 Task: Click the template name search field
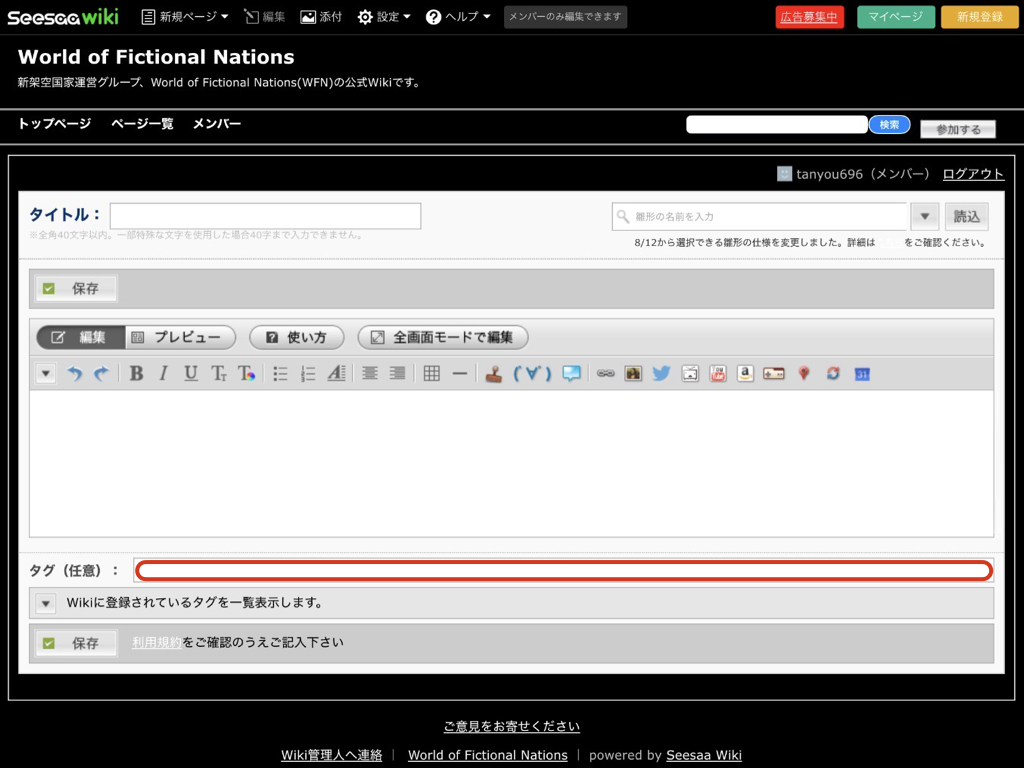[x=760, y=216]
